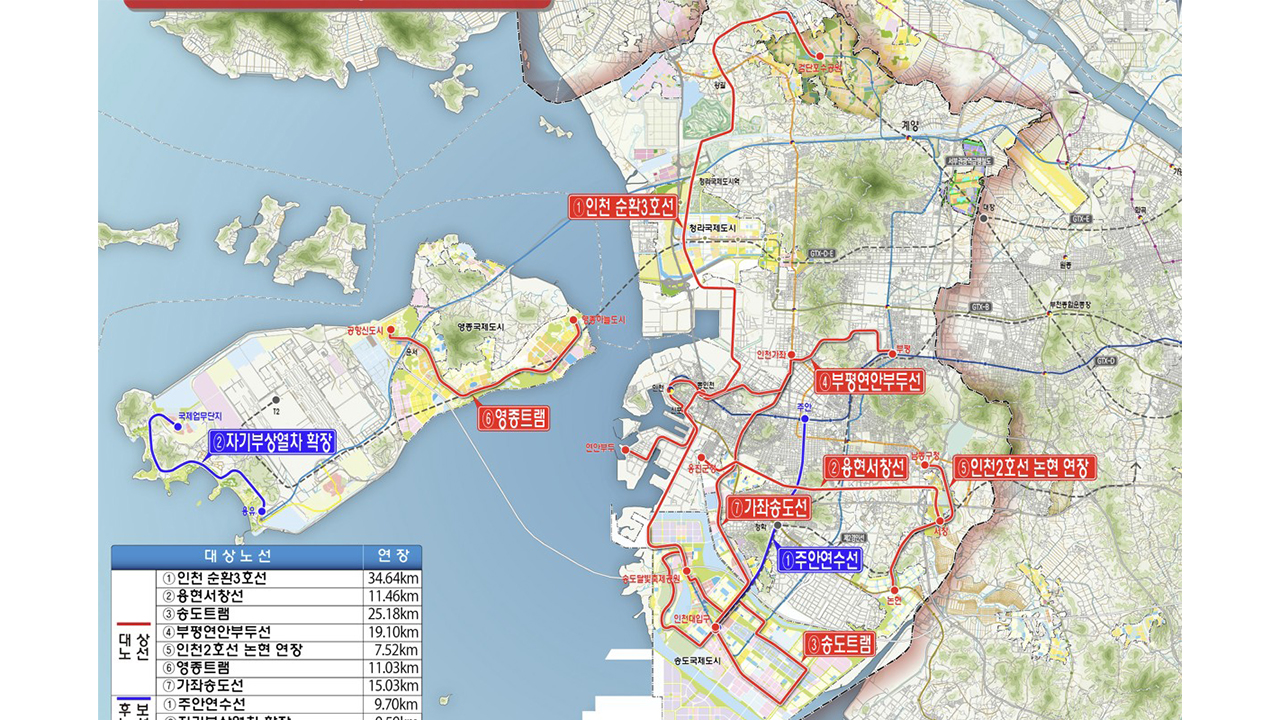
Task: Select the 국제업무단지 blue station dot
Action: coord(178,427)
